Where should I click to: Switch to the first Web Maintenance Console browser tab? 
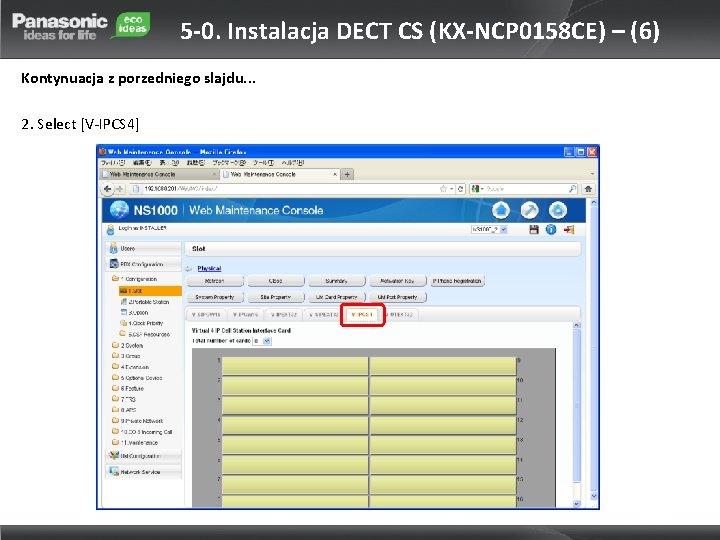click(x=159, y=174)
